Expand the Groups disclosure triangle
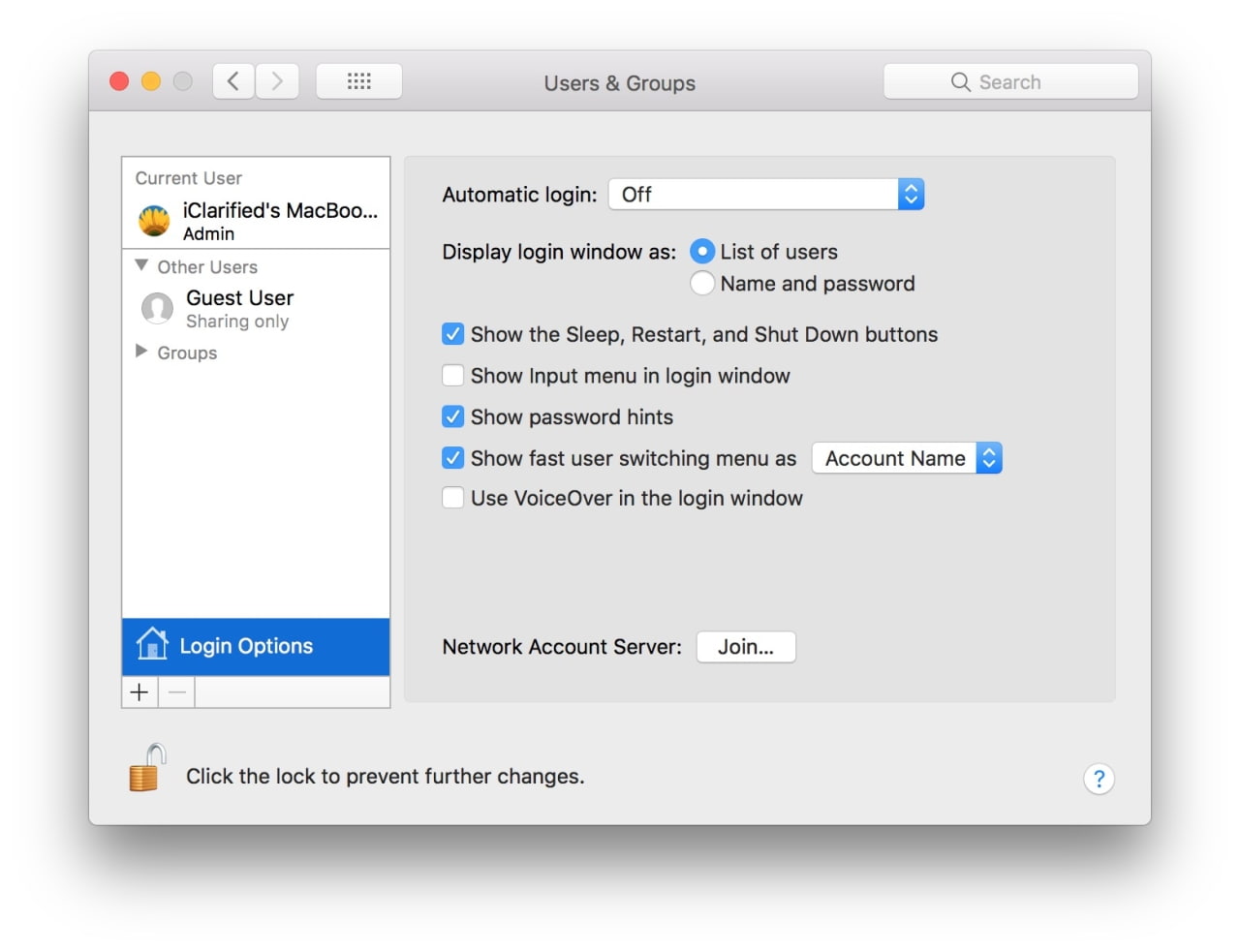1240x952 pixels. click(140, 353)
